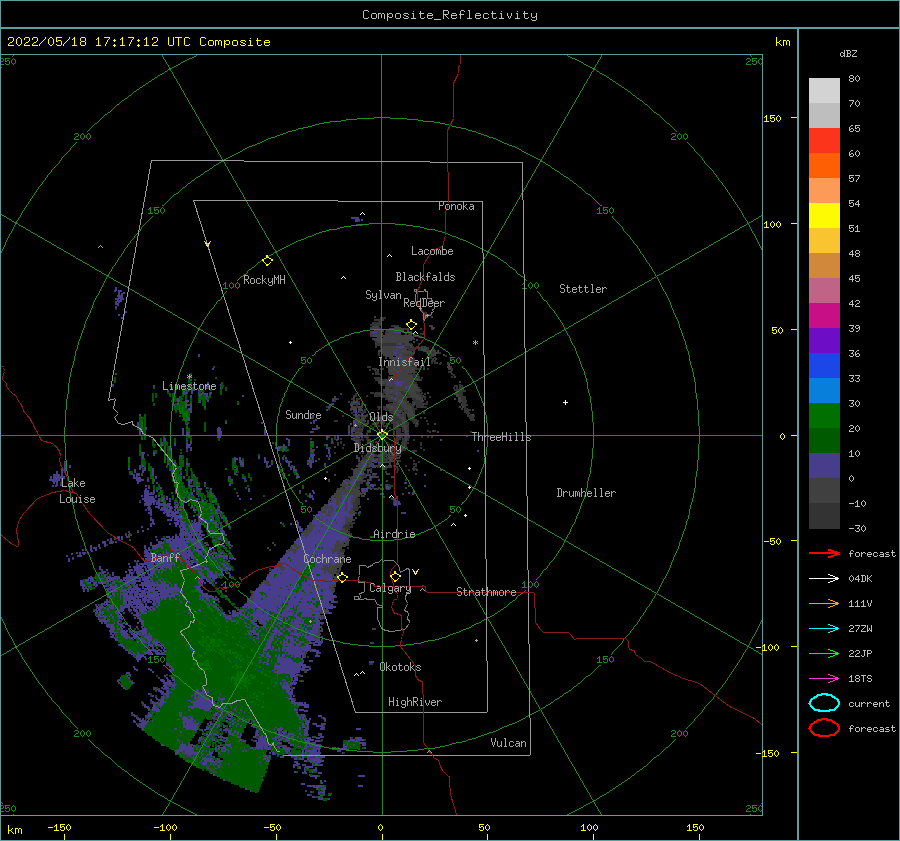
Task: Click the red forecast arrow in legend
Action: [824, 553]
